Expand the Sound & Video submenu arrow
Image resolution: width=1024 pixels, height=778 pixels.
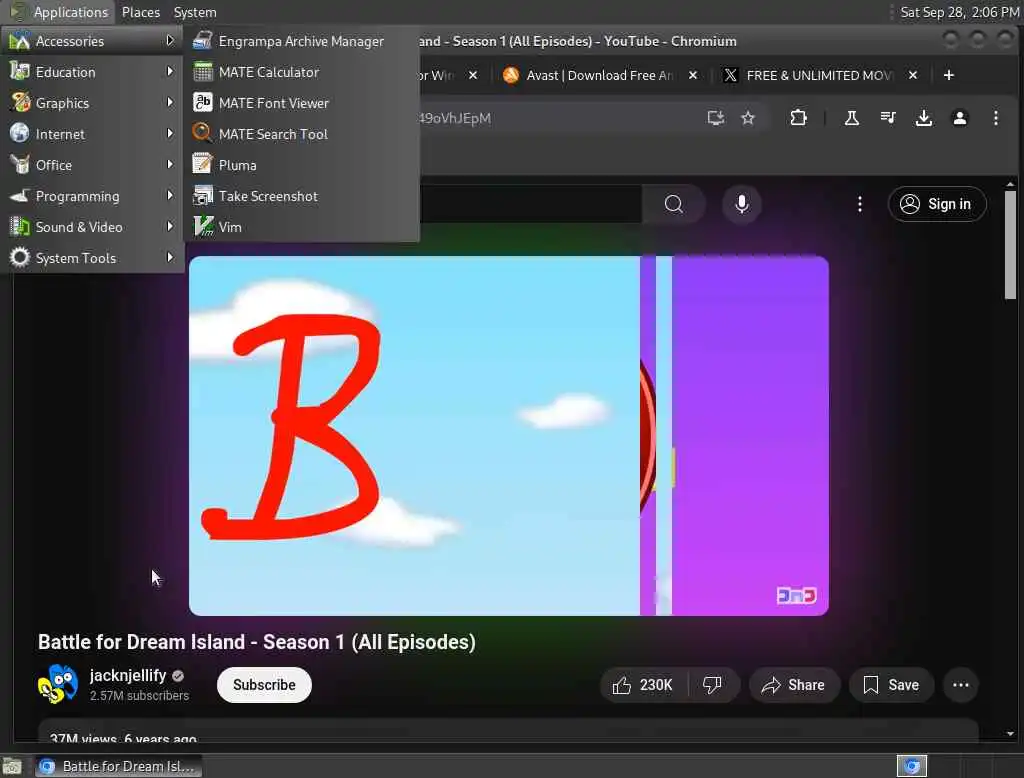coord(170,227)
